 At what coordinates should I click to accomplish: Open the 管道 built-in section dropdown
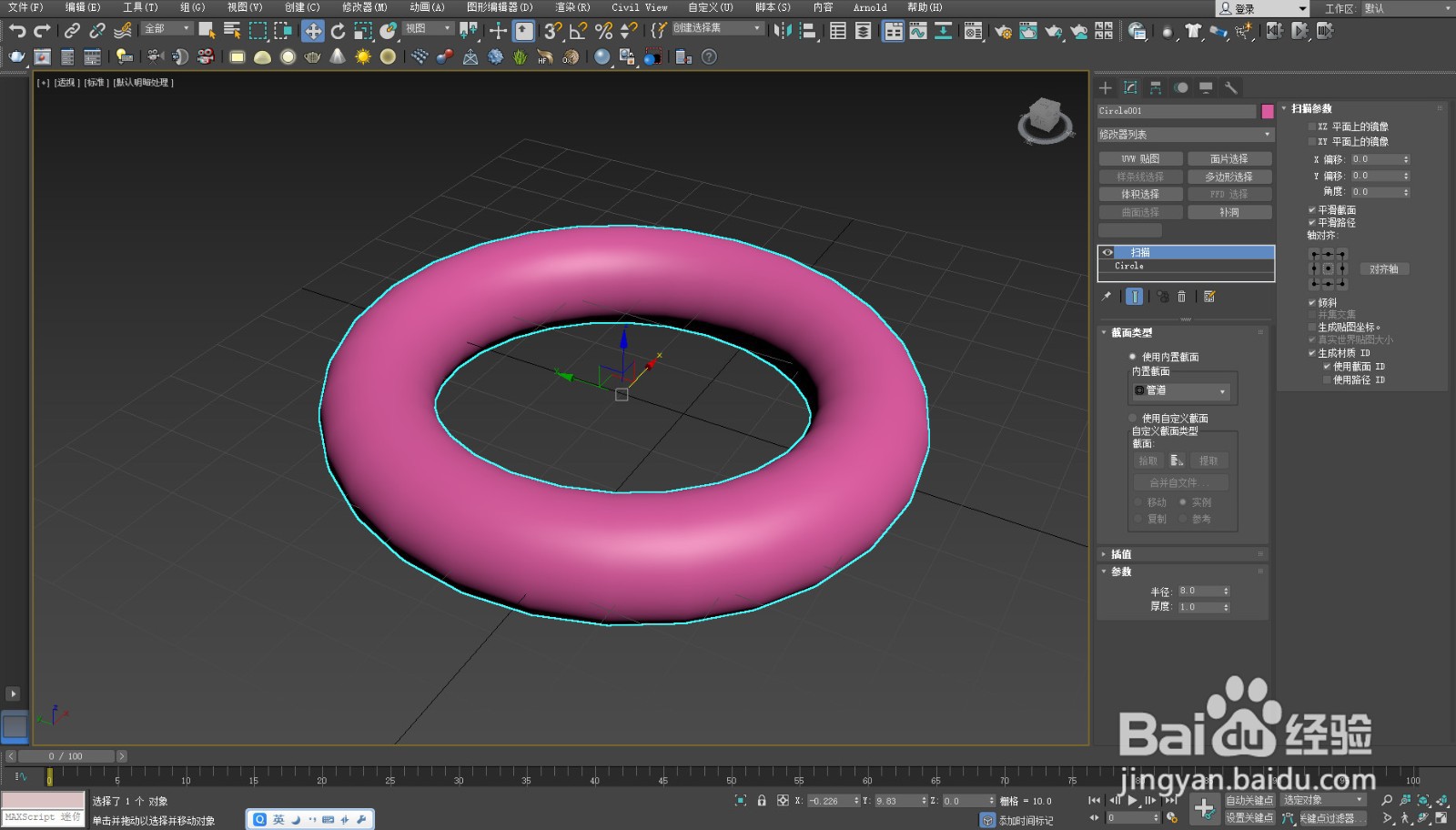coord(1181,390)
